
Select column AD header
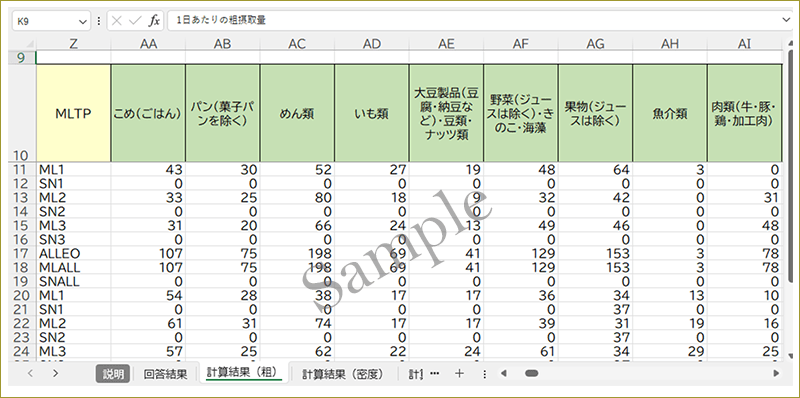click(371, 44)
